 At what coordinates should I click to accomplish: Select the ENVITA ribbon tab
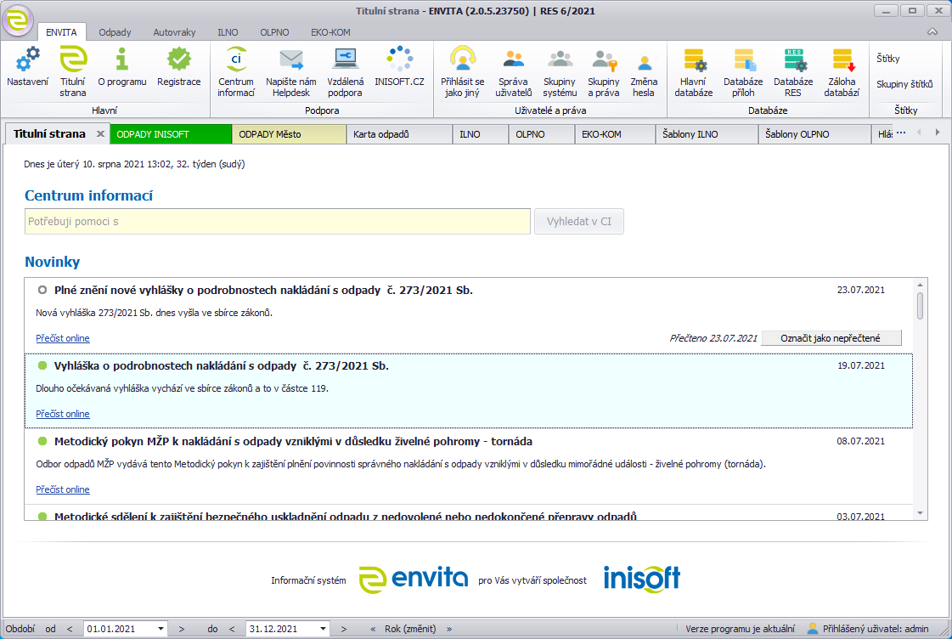point(61,32)
